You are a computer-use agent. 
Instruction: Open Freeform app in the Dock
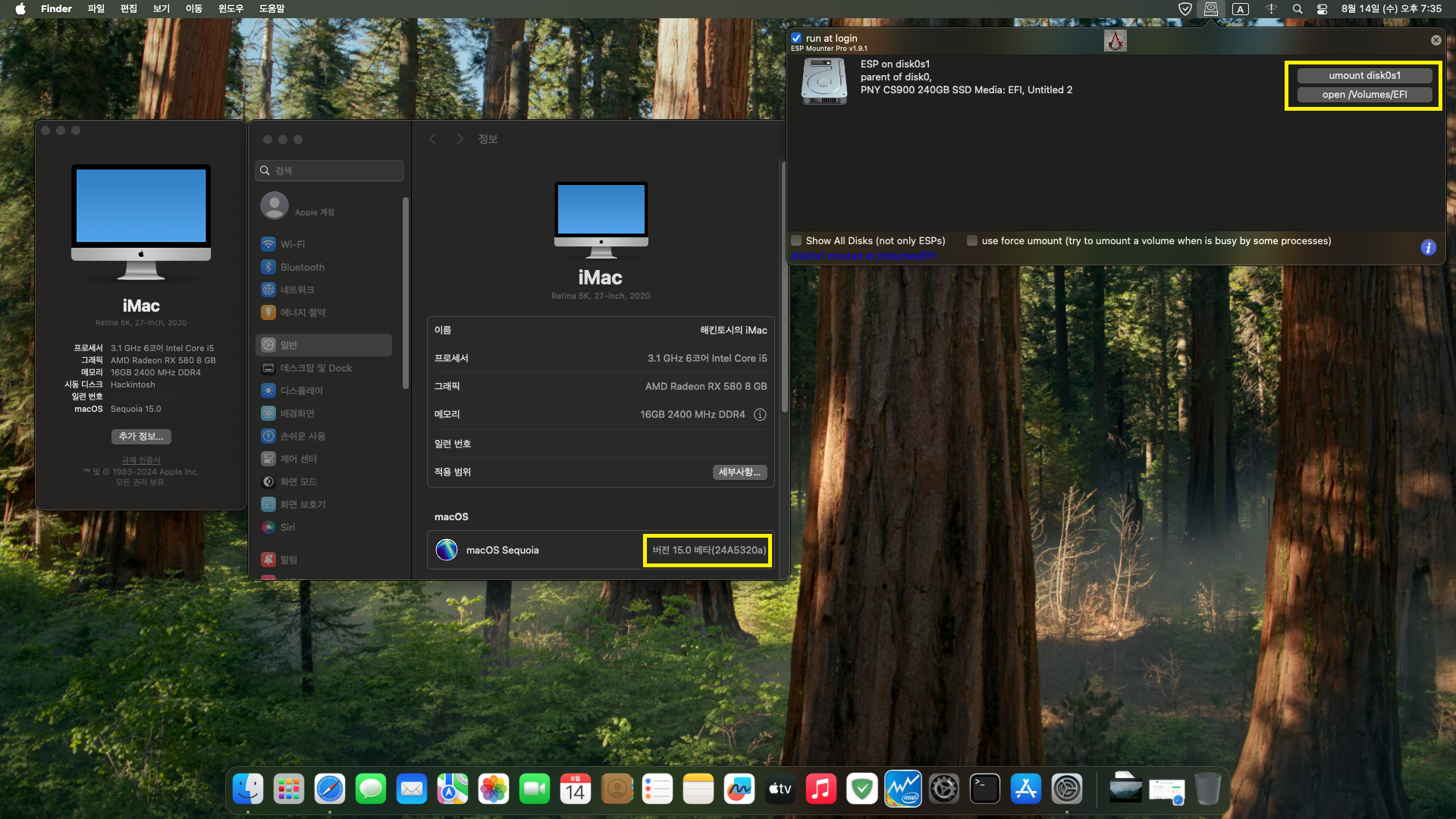coord(739,789)
